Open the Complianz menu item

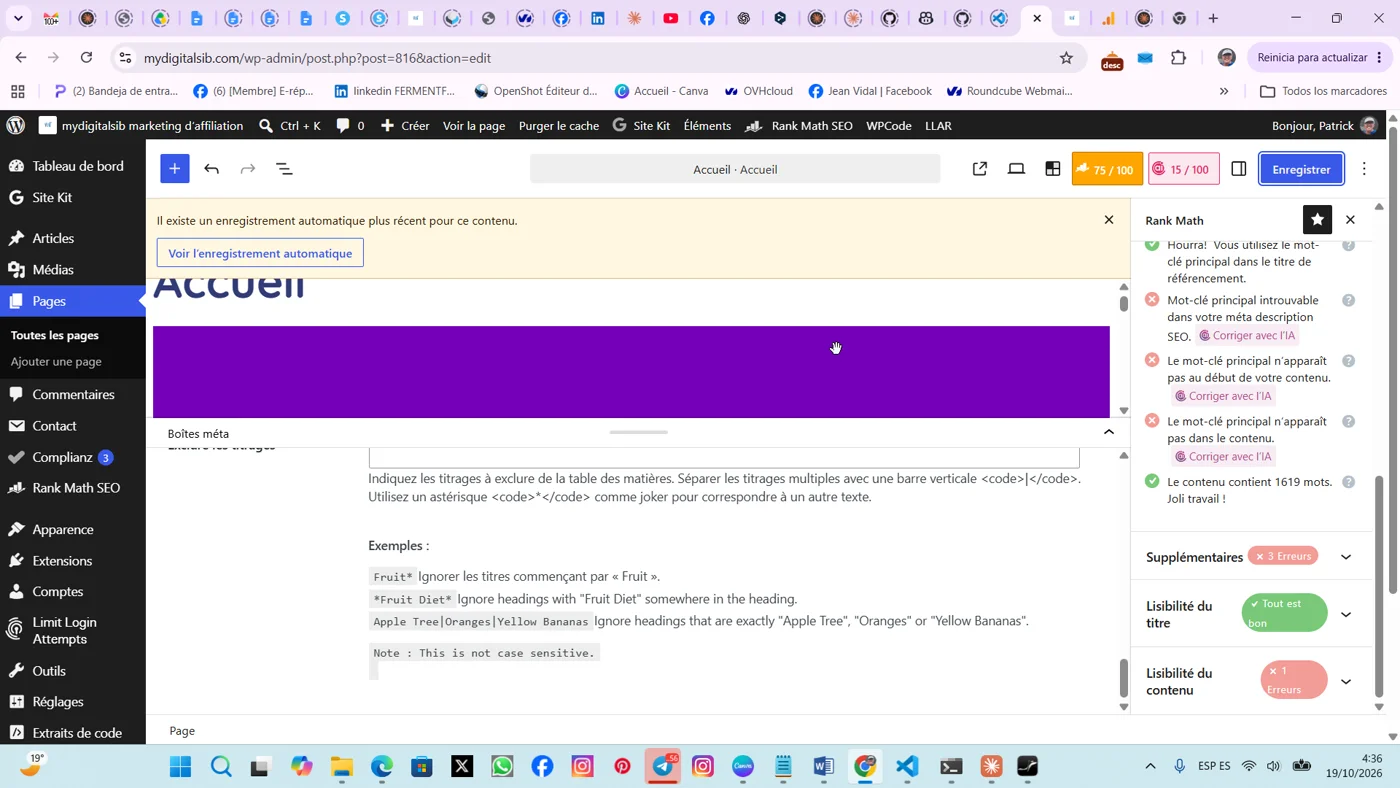(x=62, y=457)
